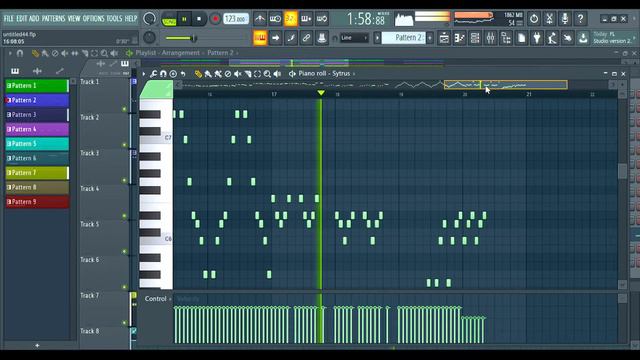
Task: Open the Piano roll options menu arrow
Action: coord(144,74)
